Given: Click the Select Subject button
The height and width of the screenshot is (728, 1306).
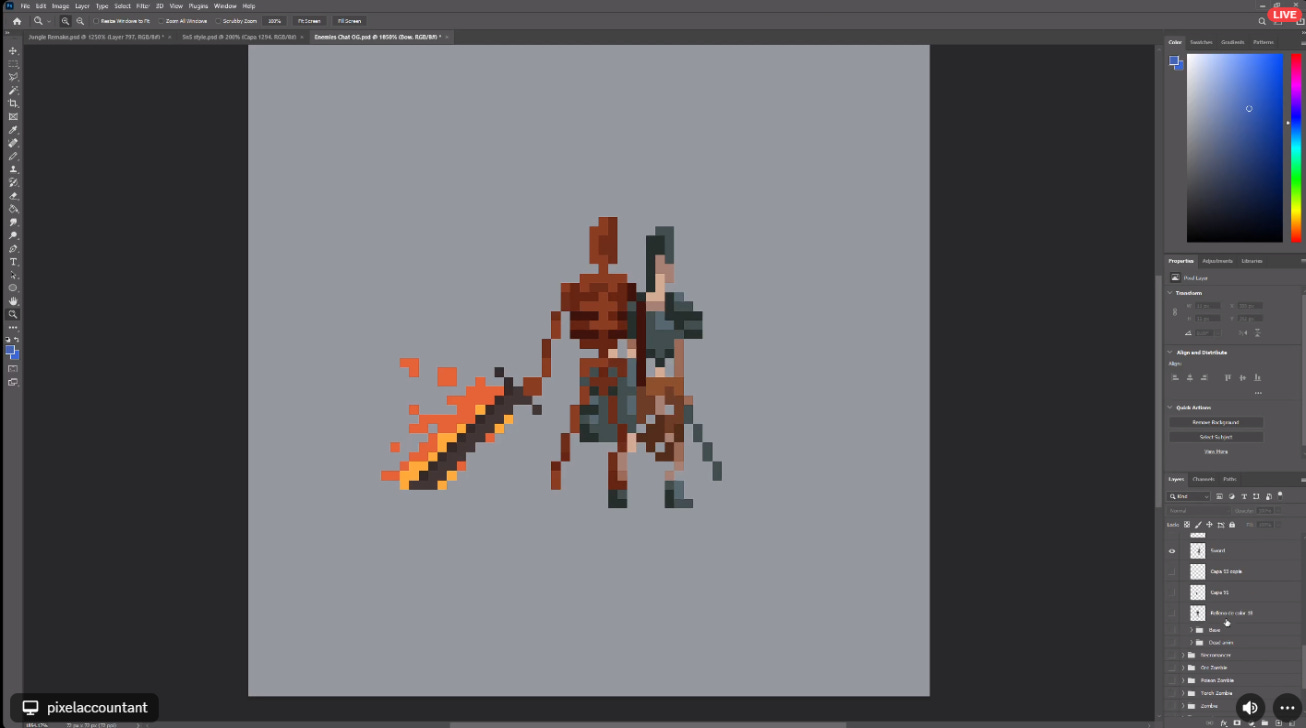Looking at the screenshot, I should pos(1216,437).
